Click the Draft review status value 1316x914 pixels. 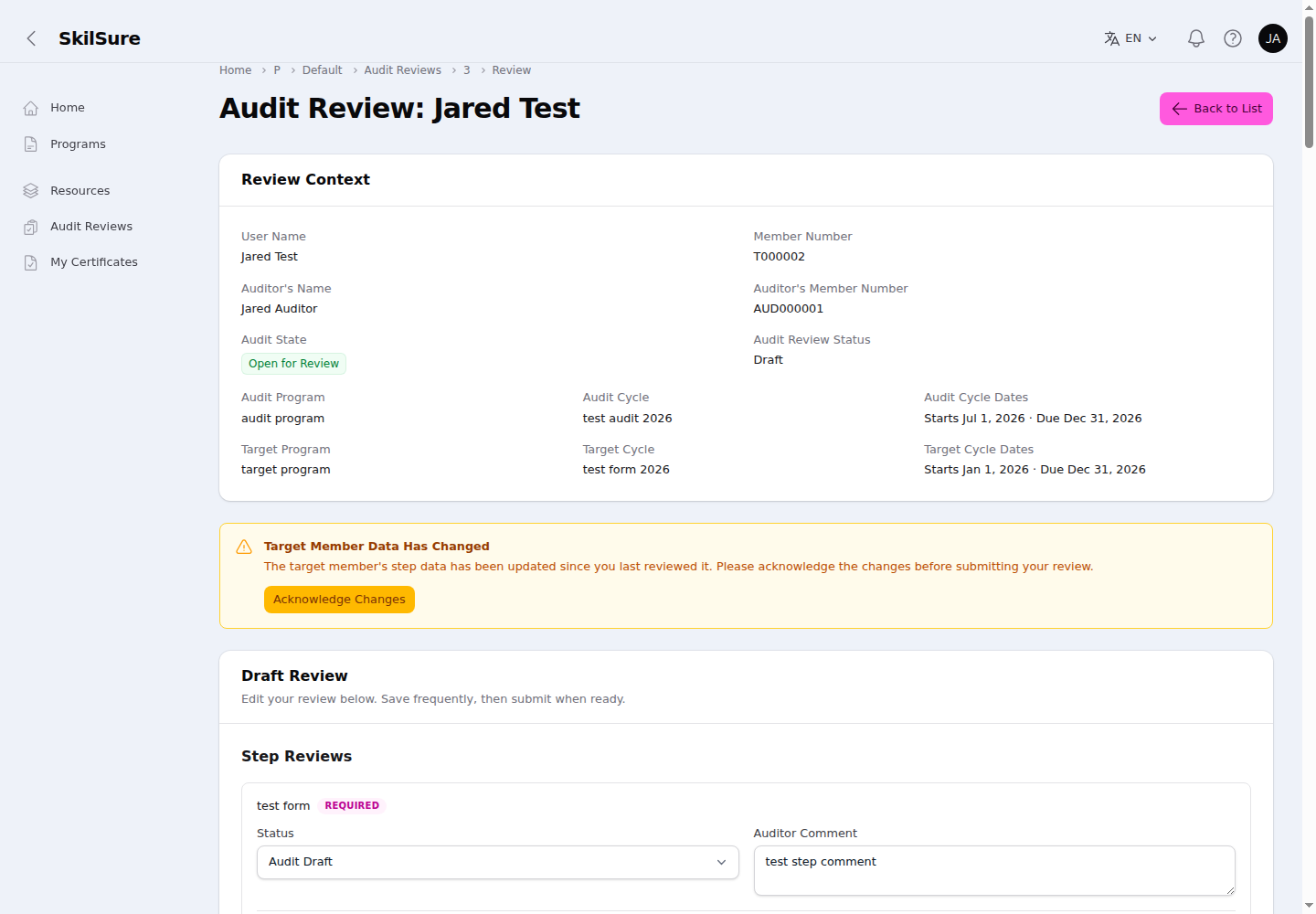point(768,360)
